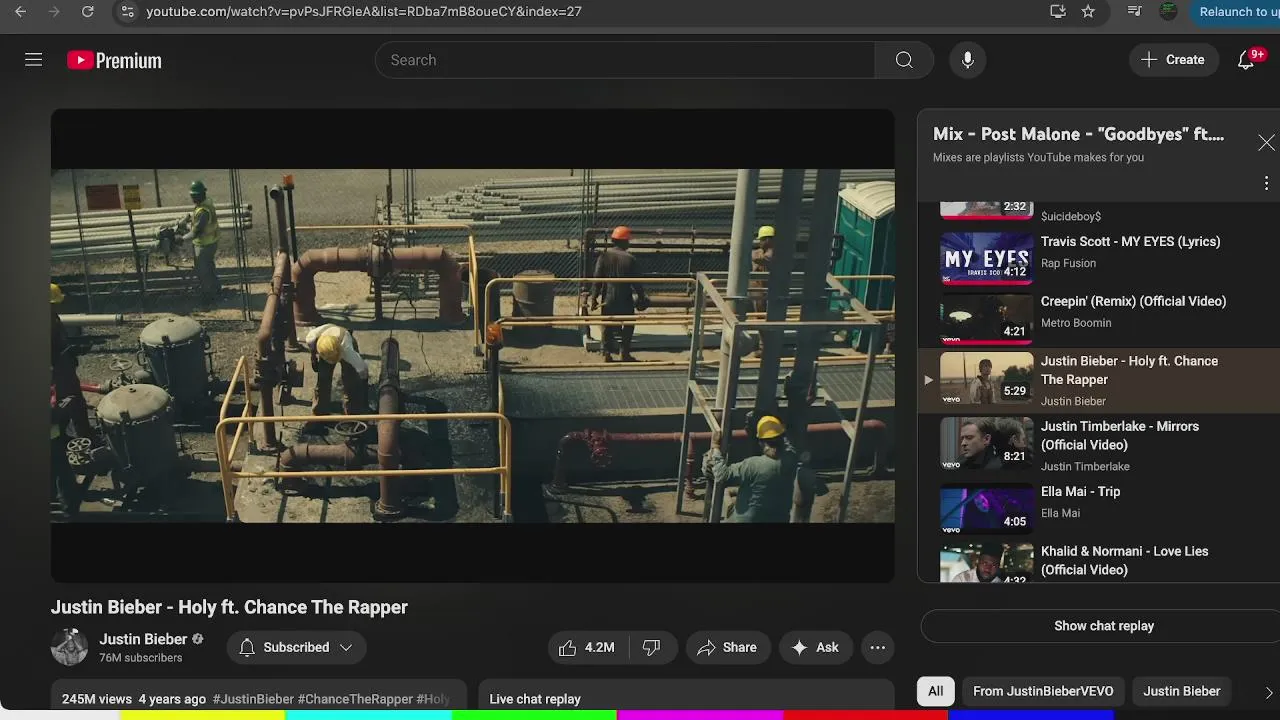
Task: Select the Justin Bieber filter chip
Action: 1182,691
